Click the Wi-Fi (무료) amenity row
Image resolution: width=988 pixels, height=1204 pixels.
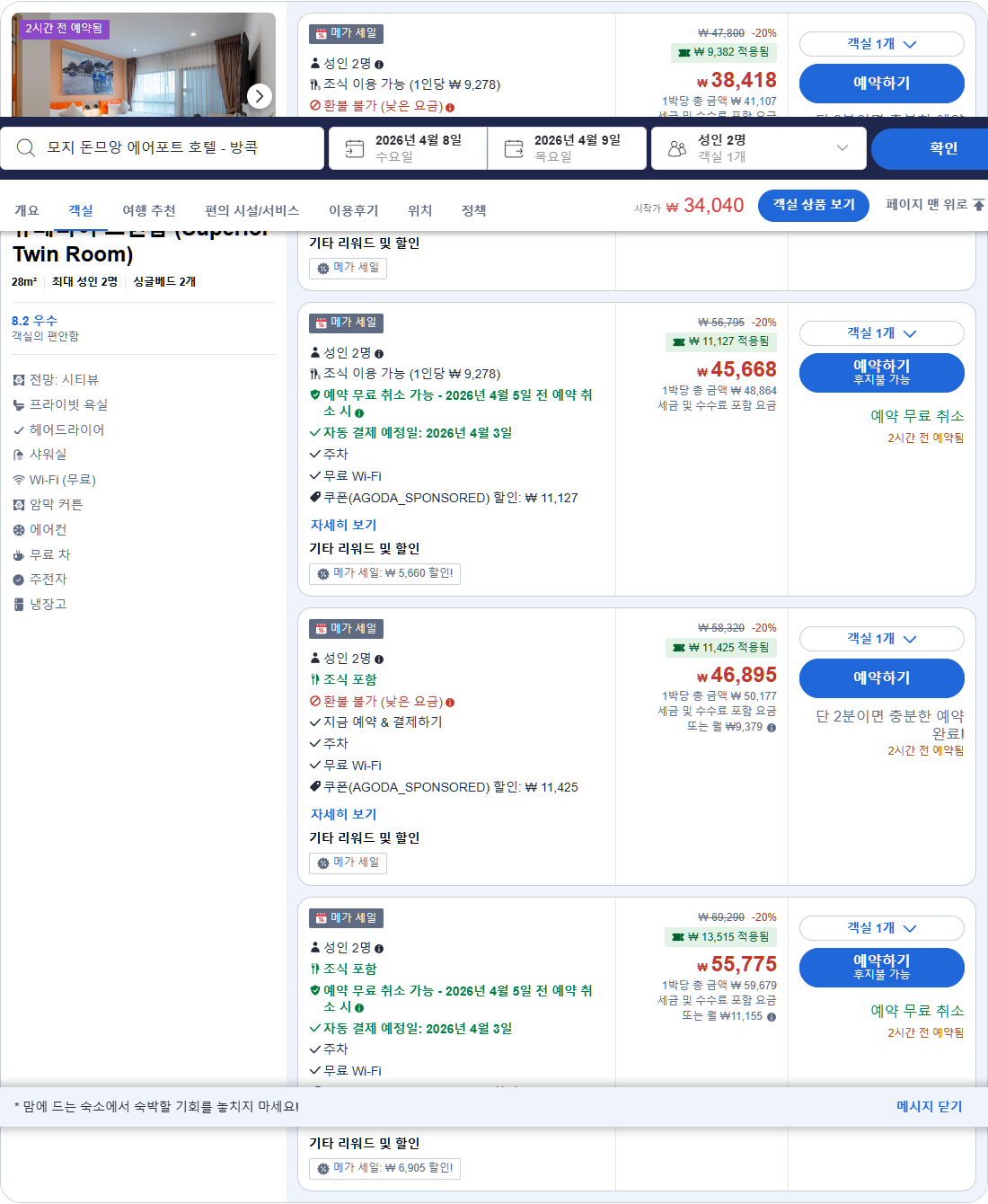pyautogui.click(x=54, y=480)
